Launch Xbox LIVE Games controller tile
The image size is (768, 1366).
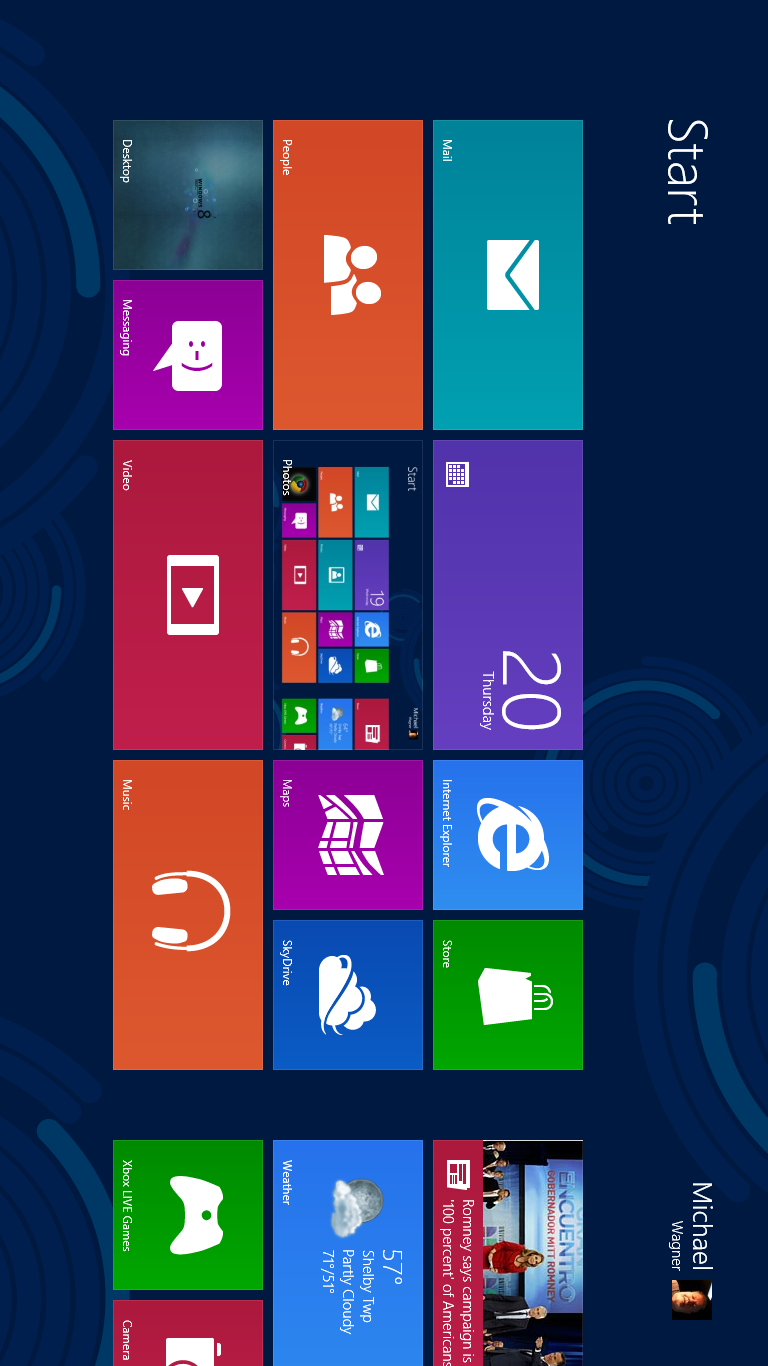(x=188, y=1215)
